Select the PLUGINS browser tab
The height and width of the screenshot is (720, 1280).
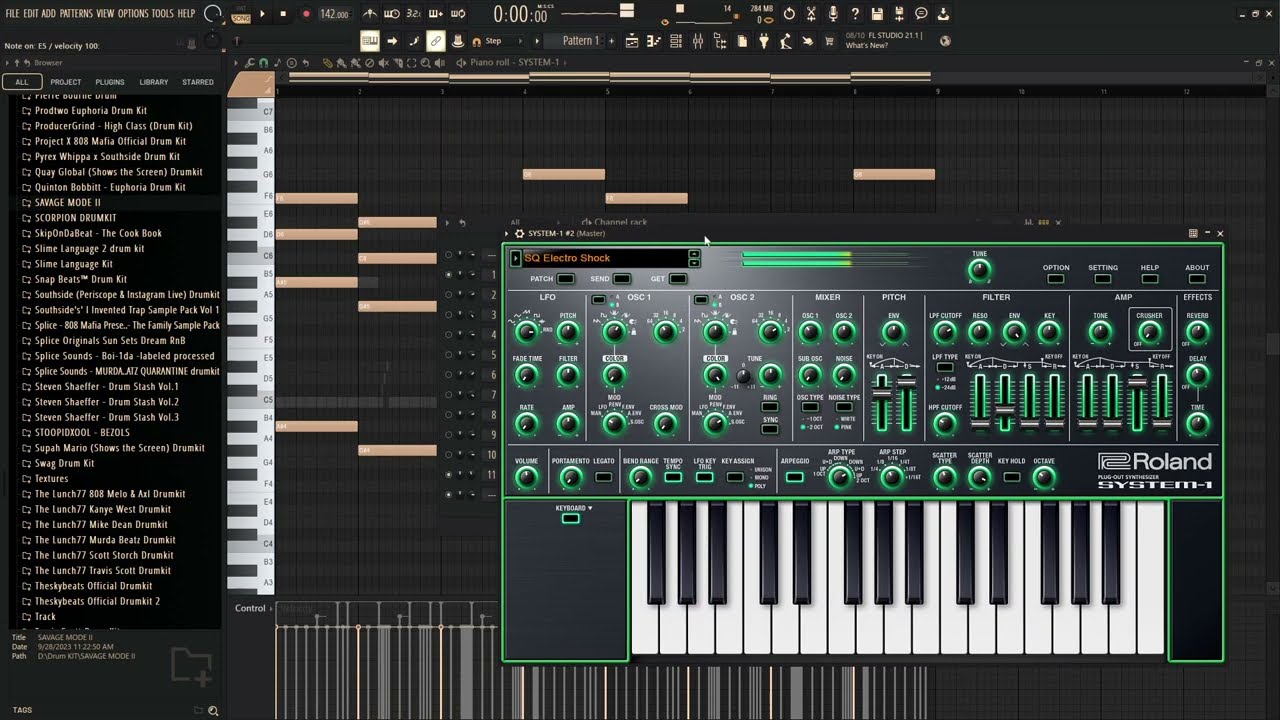point(110,82)
